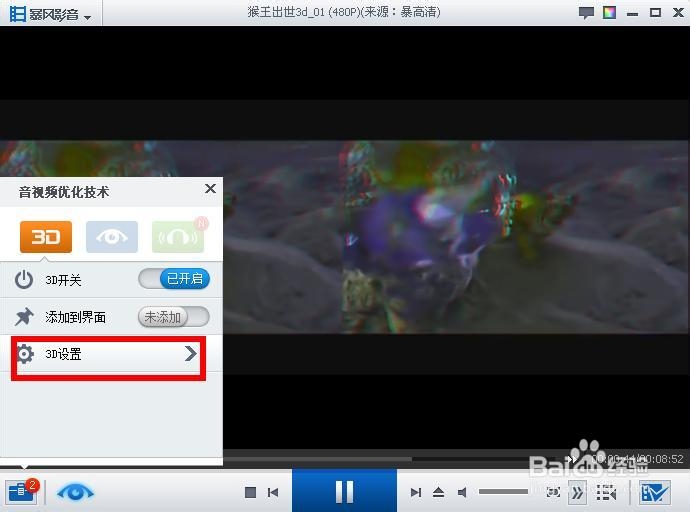The height and width of the screenshot is (512, 690).
Task: Expand 3D设置 via its chevron arrow
Action: 191,353
